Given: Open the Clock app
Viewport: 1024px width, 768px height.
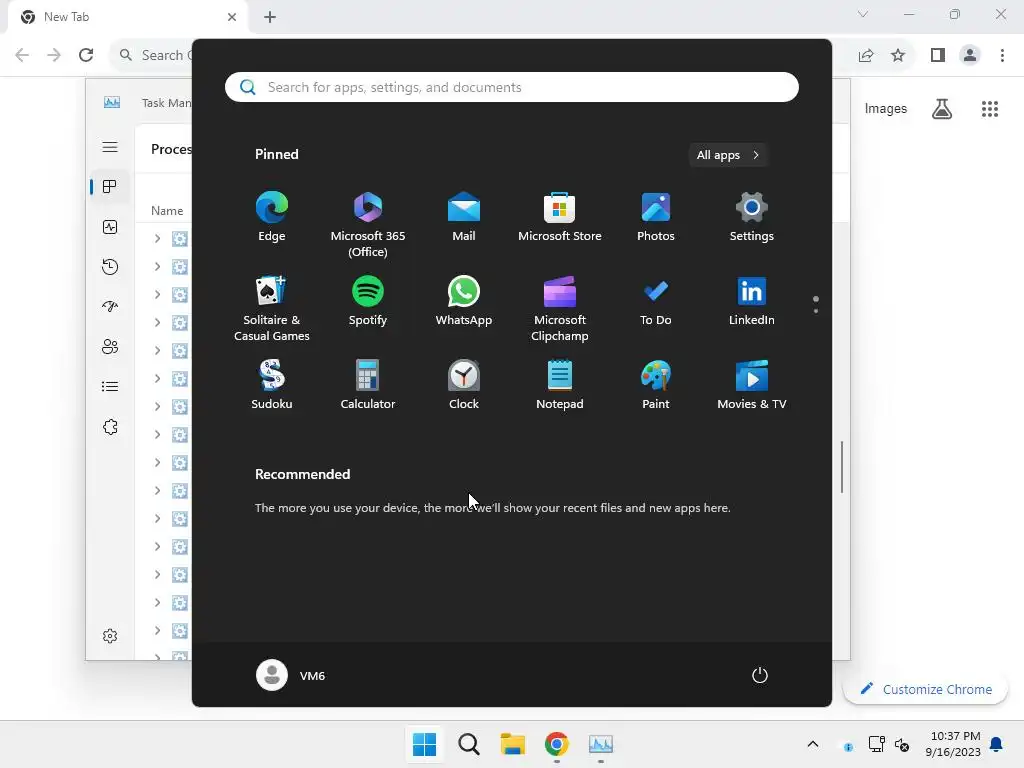Looking at the screenshot, I should 464,385.
